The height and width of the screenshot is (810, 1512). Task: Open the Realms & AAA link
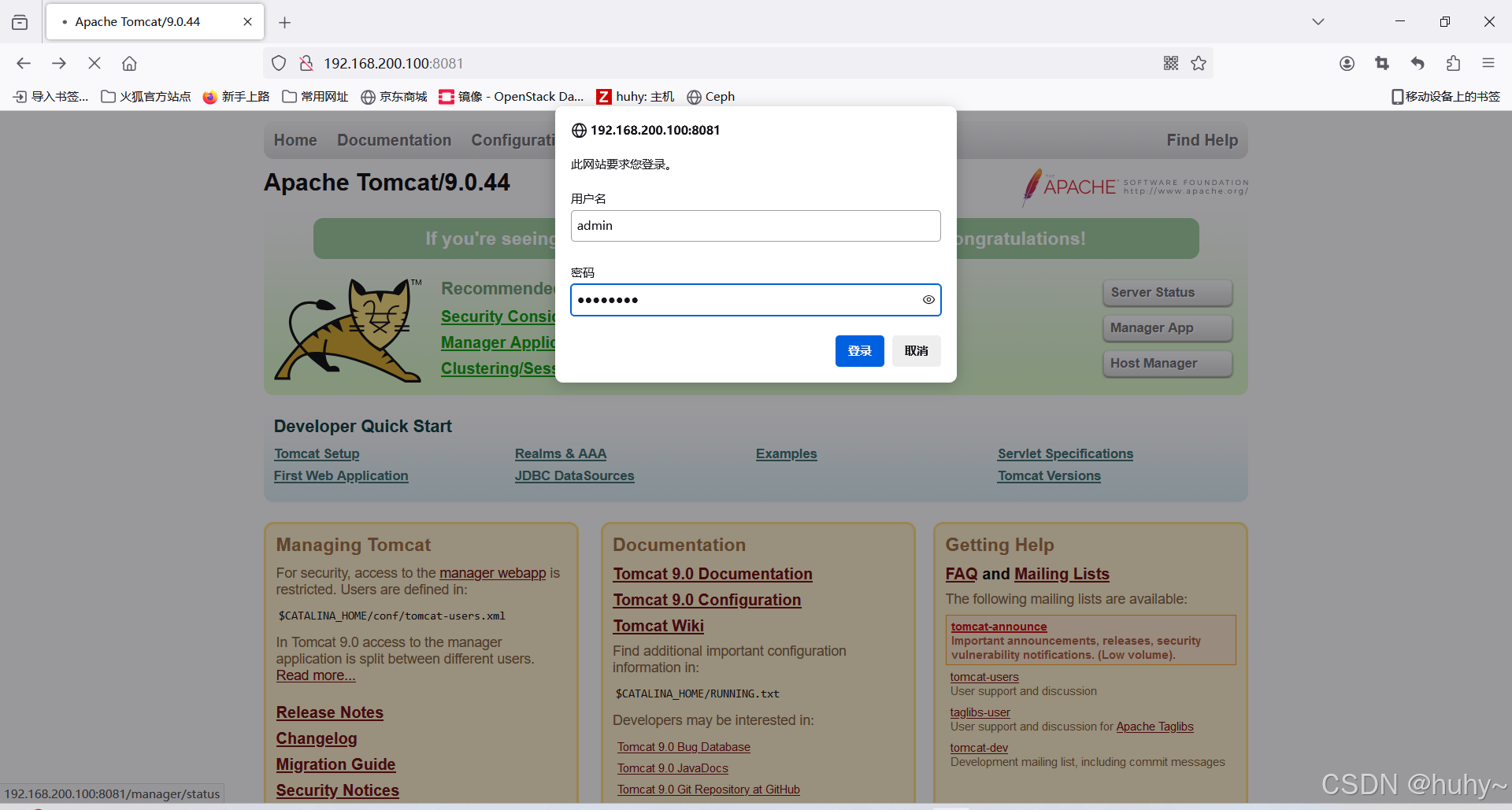point(561,454)
